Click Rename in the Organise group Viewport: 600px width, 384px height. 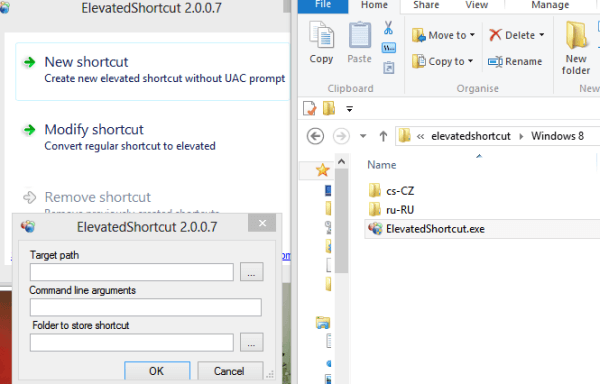pos(515,61)
